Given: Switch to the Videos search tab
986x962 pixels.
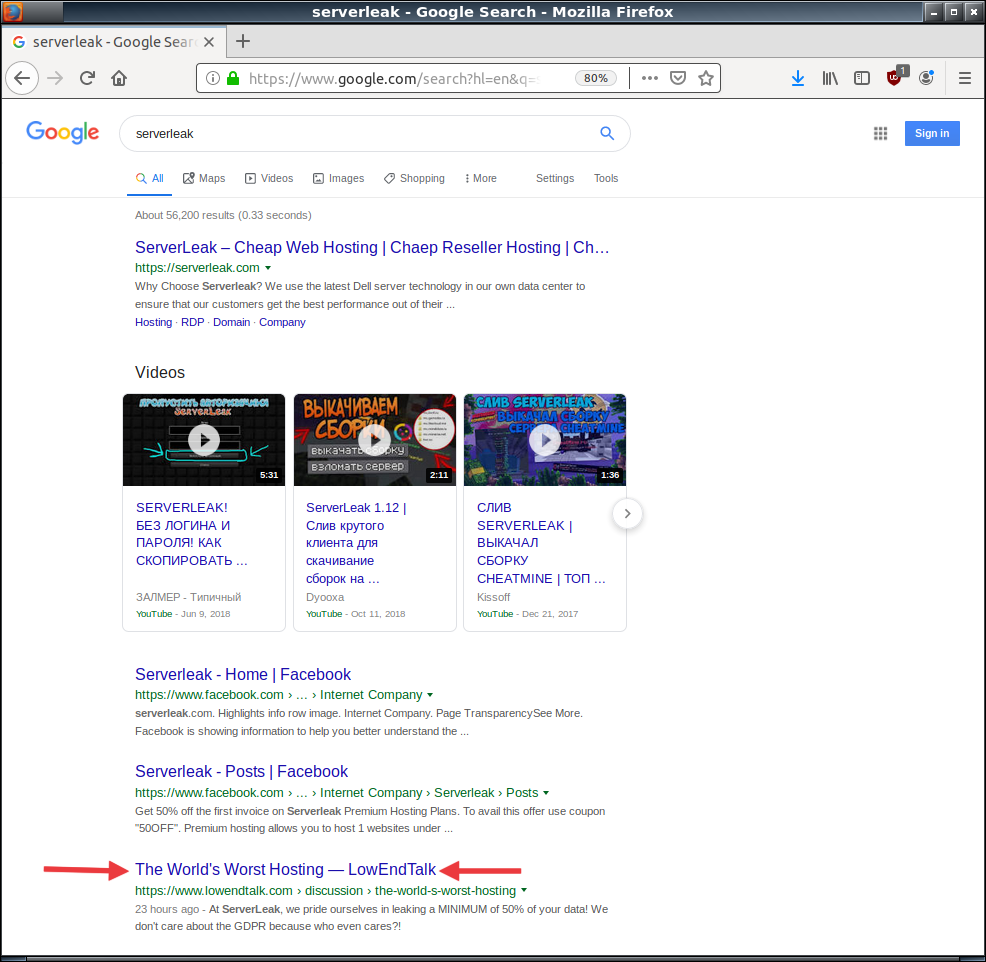Looking at the screenshot, I should point(269,178).
